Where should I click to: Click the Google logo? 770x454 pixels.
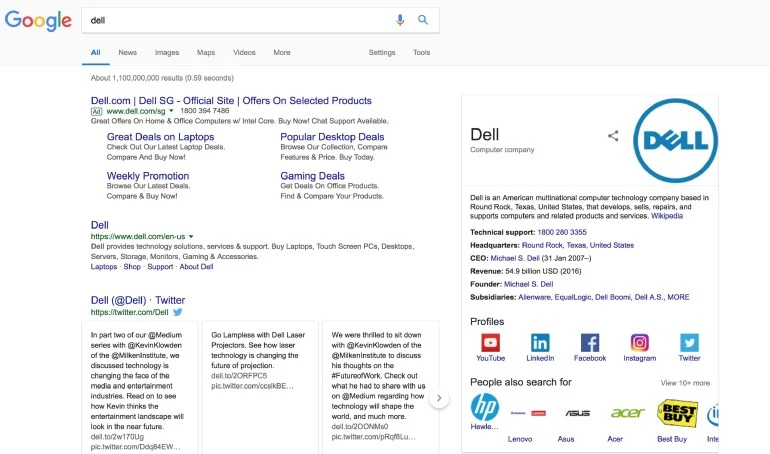(38, 20)
